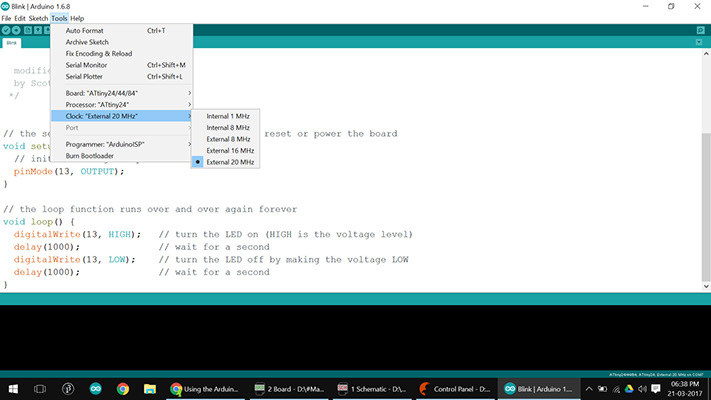
Task: Click the New sketch toolbar icon
Action: (x=28, y=30)
